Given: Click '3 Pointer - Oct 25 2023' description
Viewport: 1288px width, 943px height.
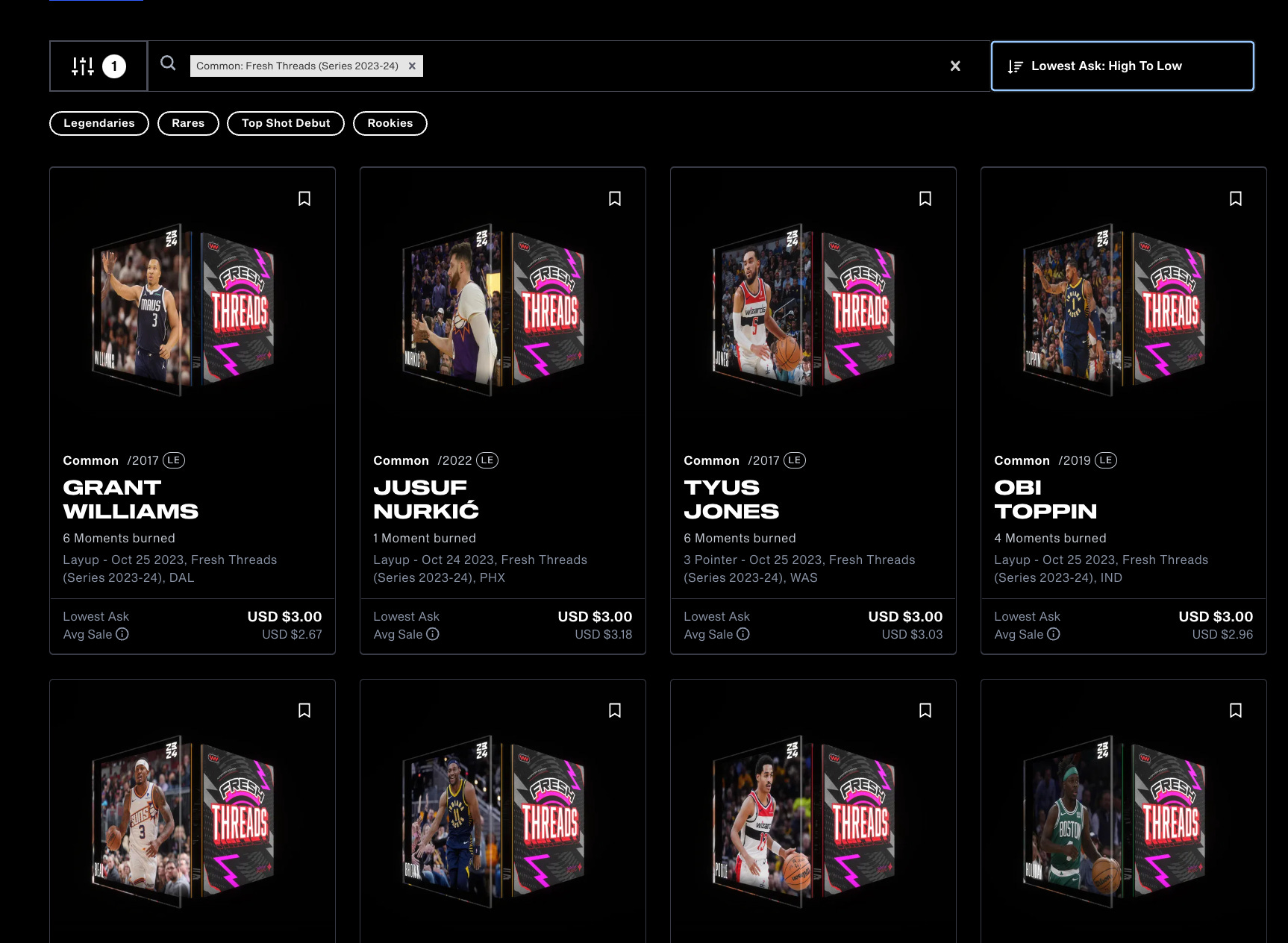Looking at the screenshot, I should point(799,568).
